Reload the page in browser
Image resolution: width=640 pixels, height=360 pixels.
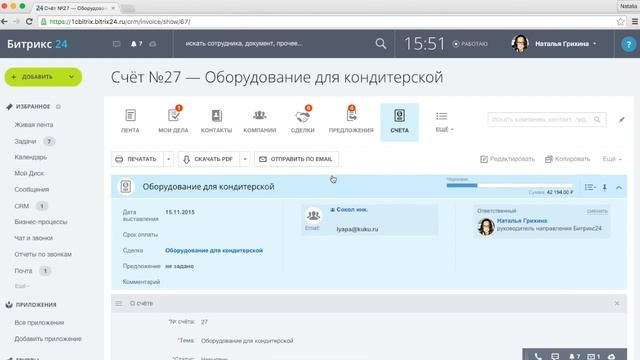29,21
